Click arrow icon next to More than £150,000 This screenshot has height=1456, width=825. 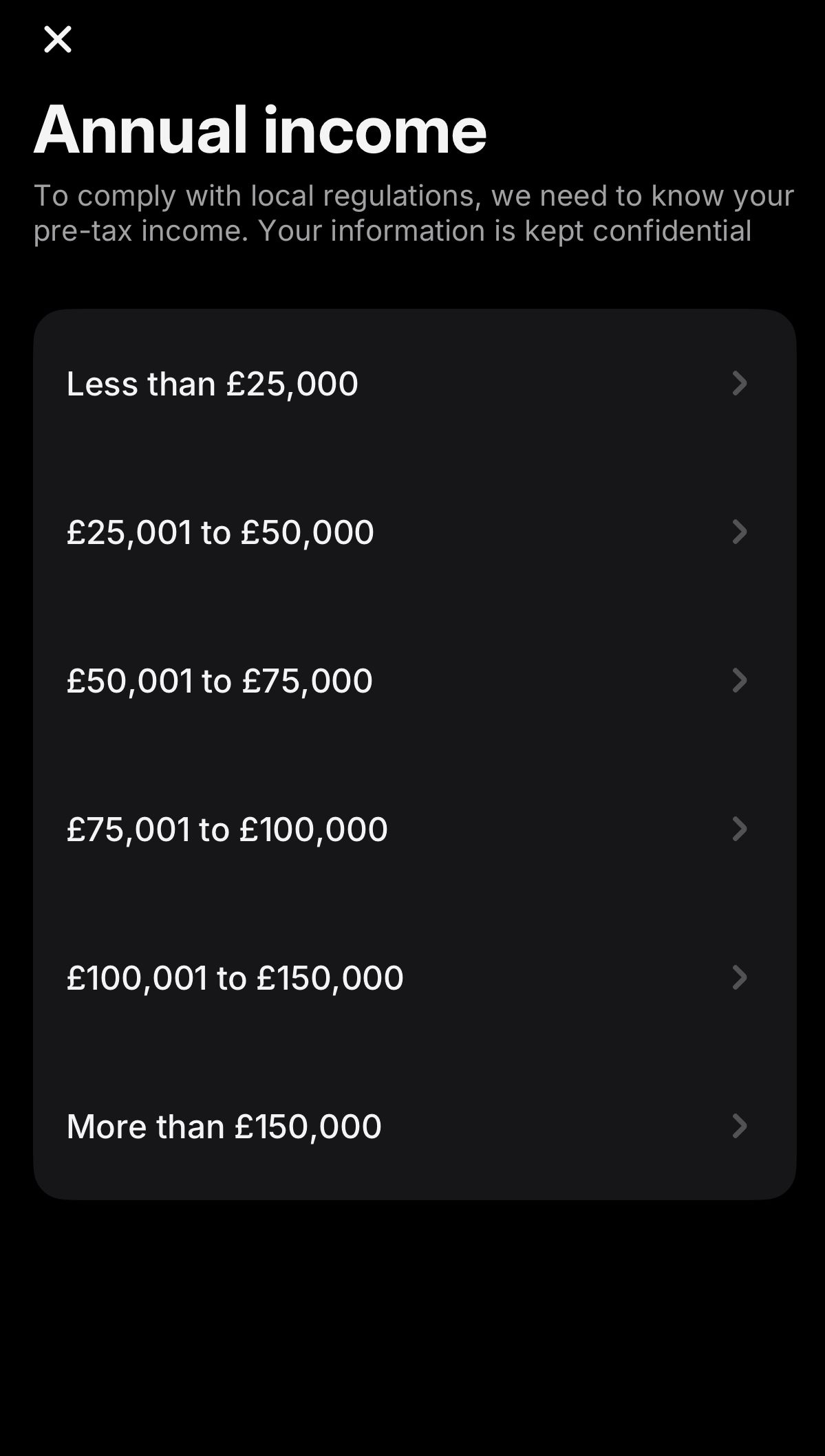coord(740,1126)
